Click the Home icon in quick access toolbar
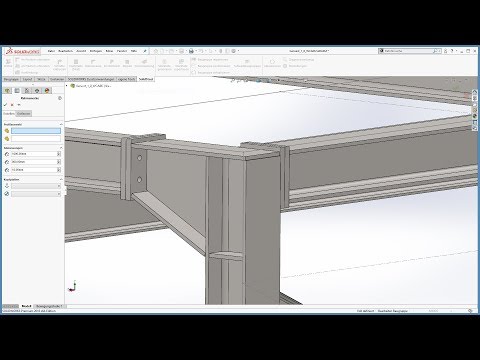This screenshot has height=360, width=480. [156, 51]
